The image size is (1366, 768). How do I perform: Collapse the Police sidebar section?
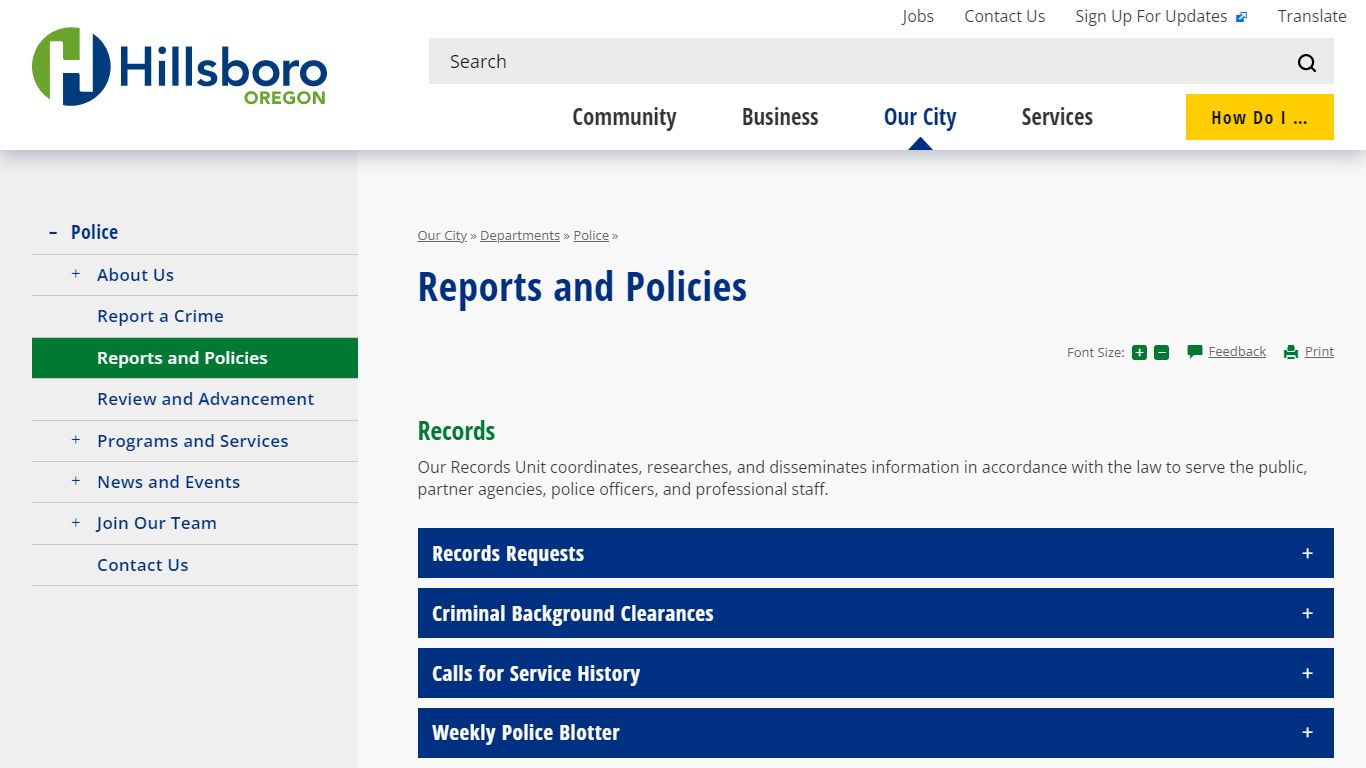click(53, 232)
